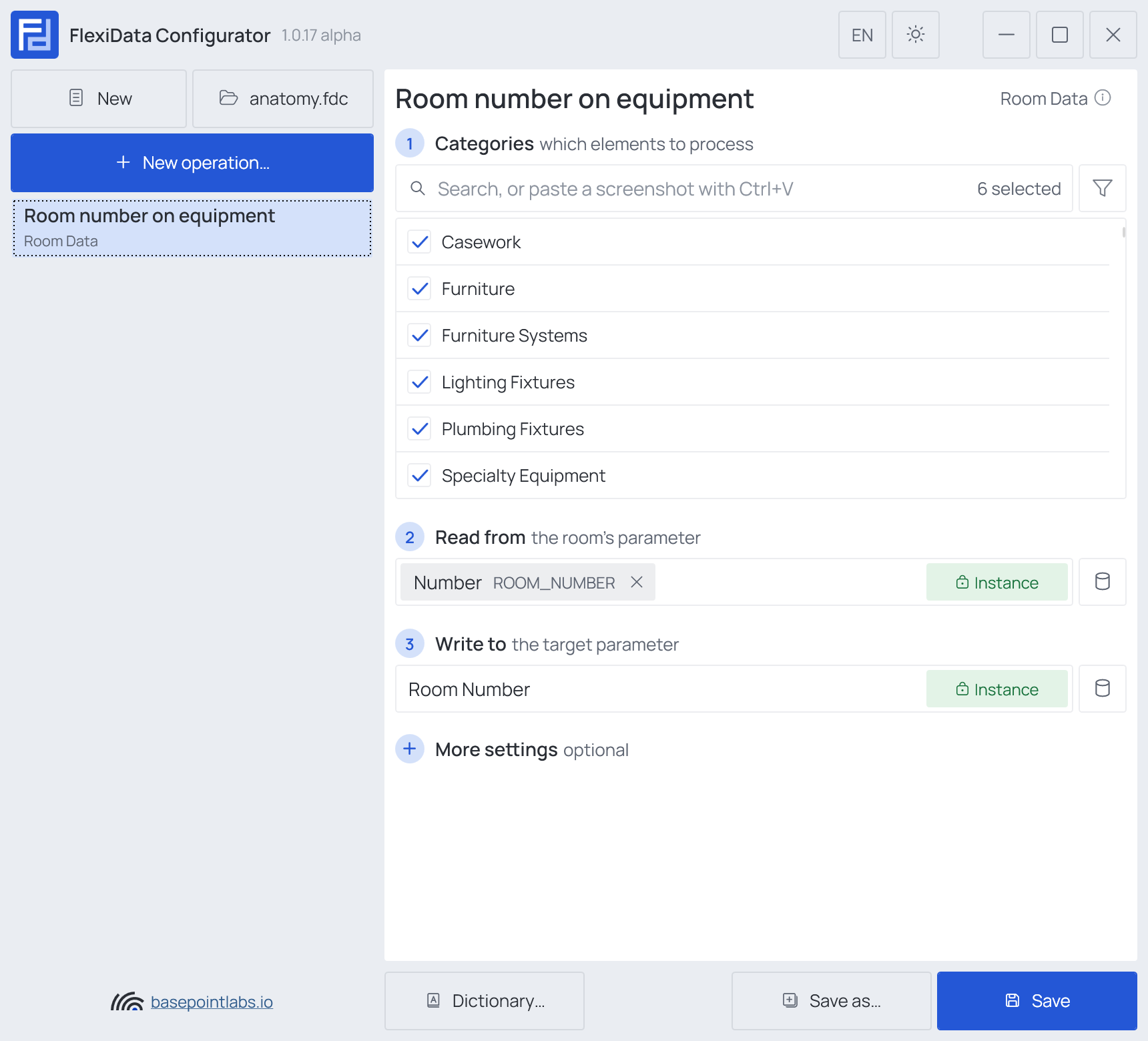
Task: Save the configuration
Action: (x=1037, y=1001)
